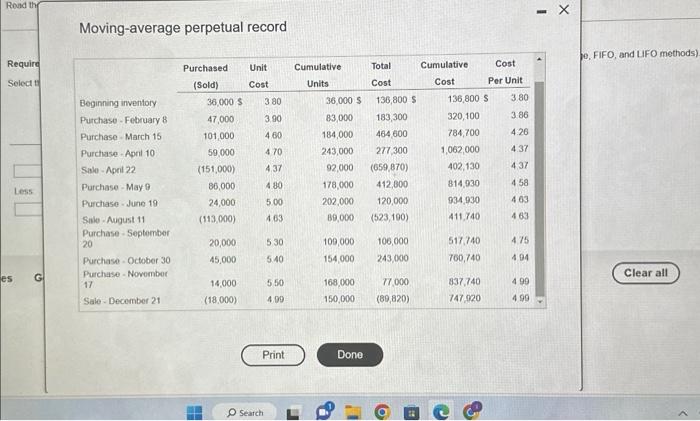
Task: Open Task View icon in taskbar
Action: 293,413
